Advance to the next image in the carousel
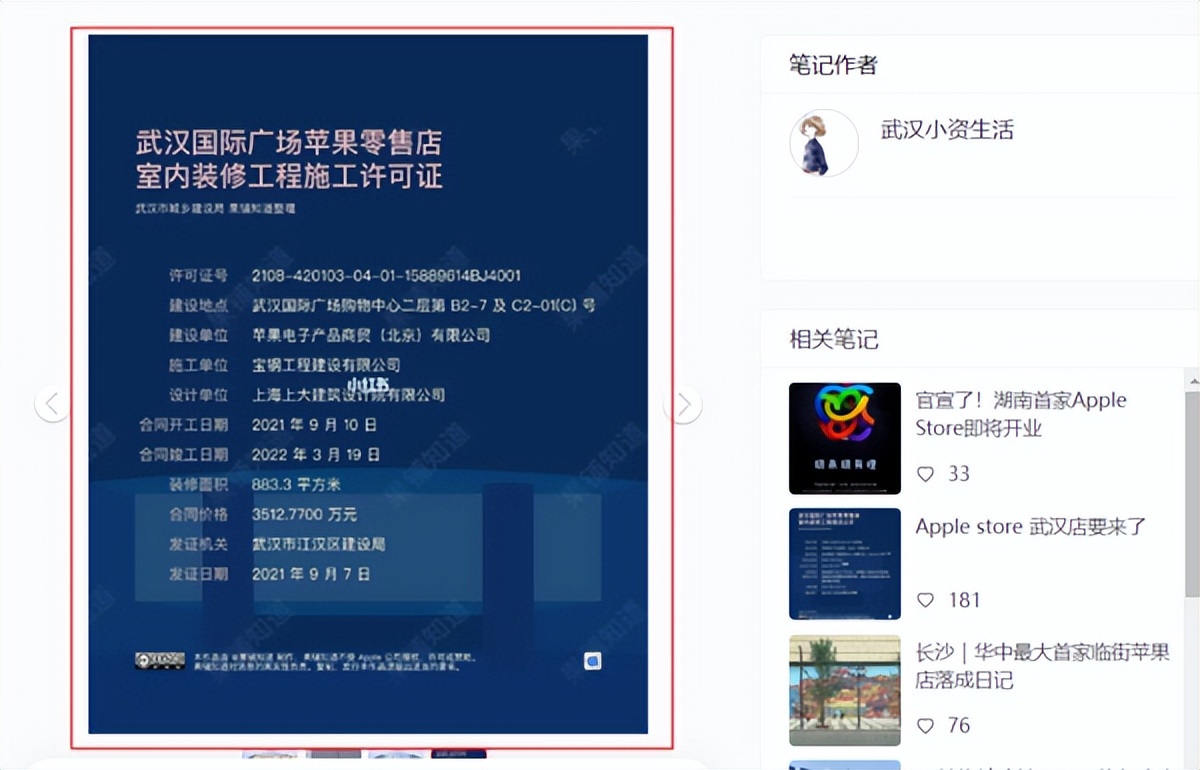The image size is (1200, 770). pos(682,403)
